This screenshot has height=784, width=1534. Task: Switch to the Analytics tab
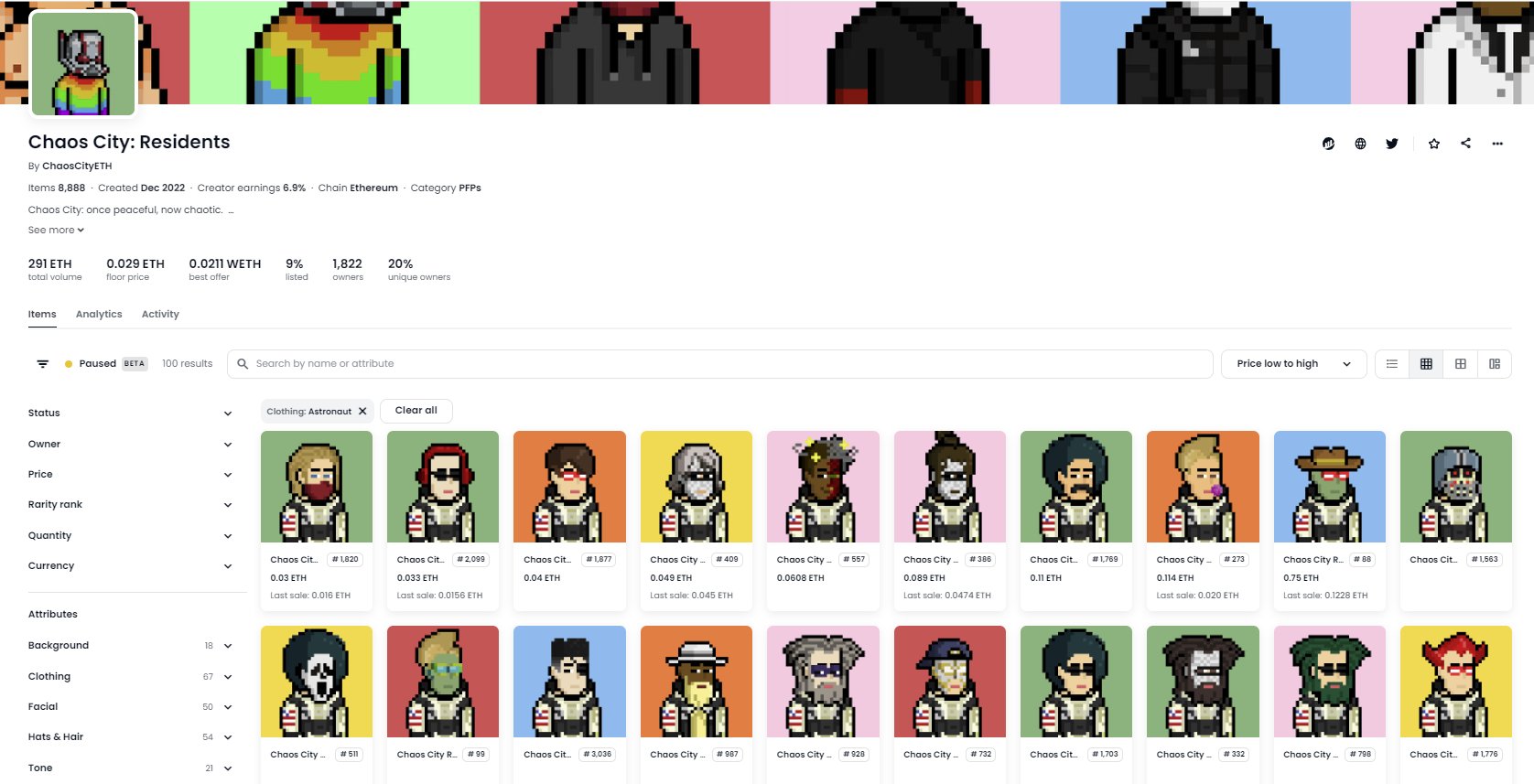99,315
